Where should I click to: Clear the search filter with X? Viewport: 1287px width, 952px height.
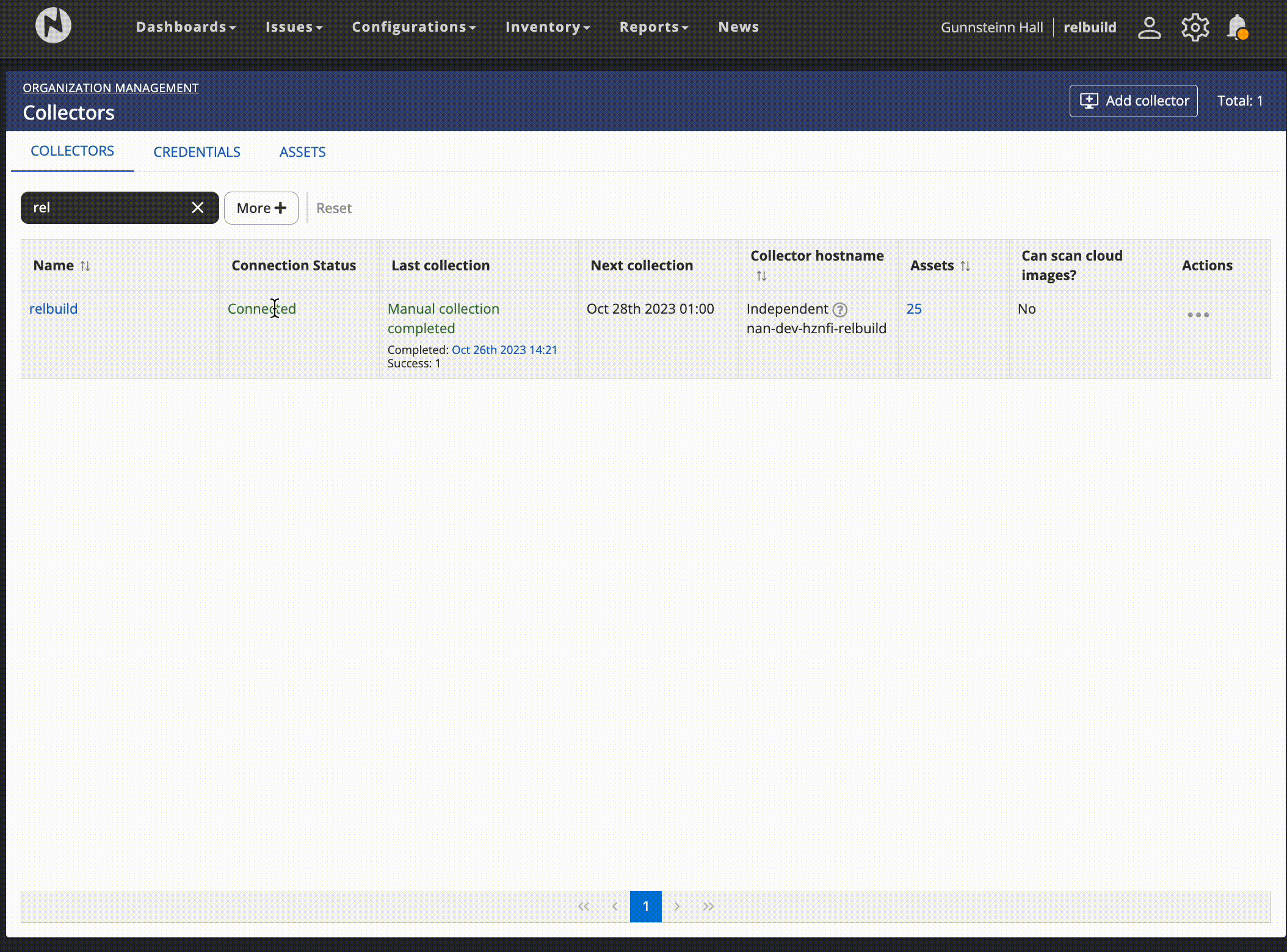[x=197, y=207]
